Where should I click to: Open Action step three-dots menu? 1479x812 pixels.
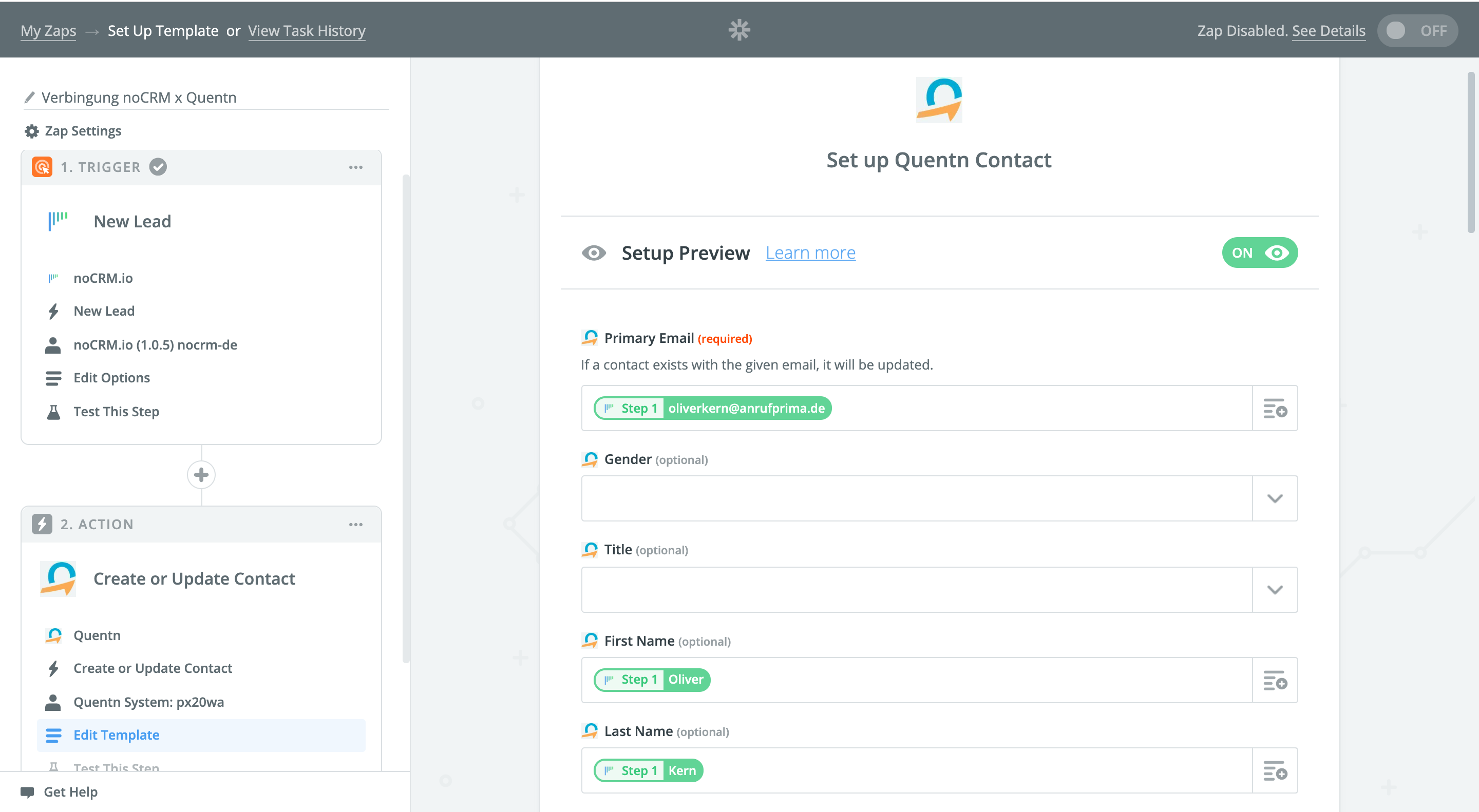(x=355, y=525)
